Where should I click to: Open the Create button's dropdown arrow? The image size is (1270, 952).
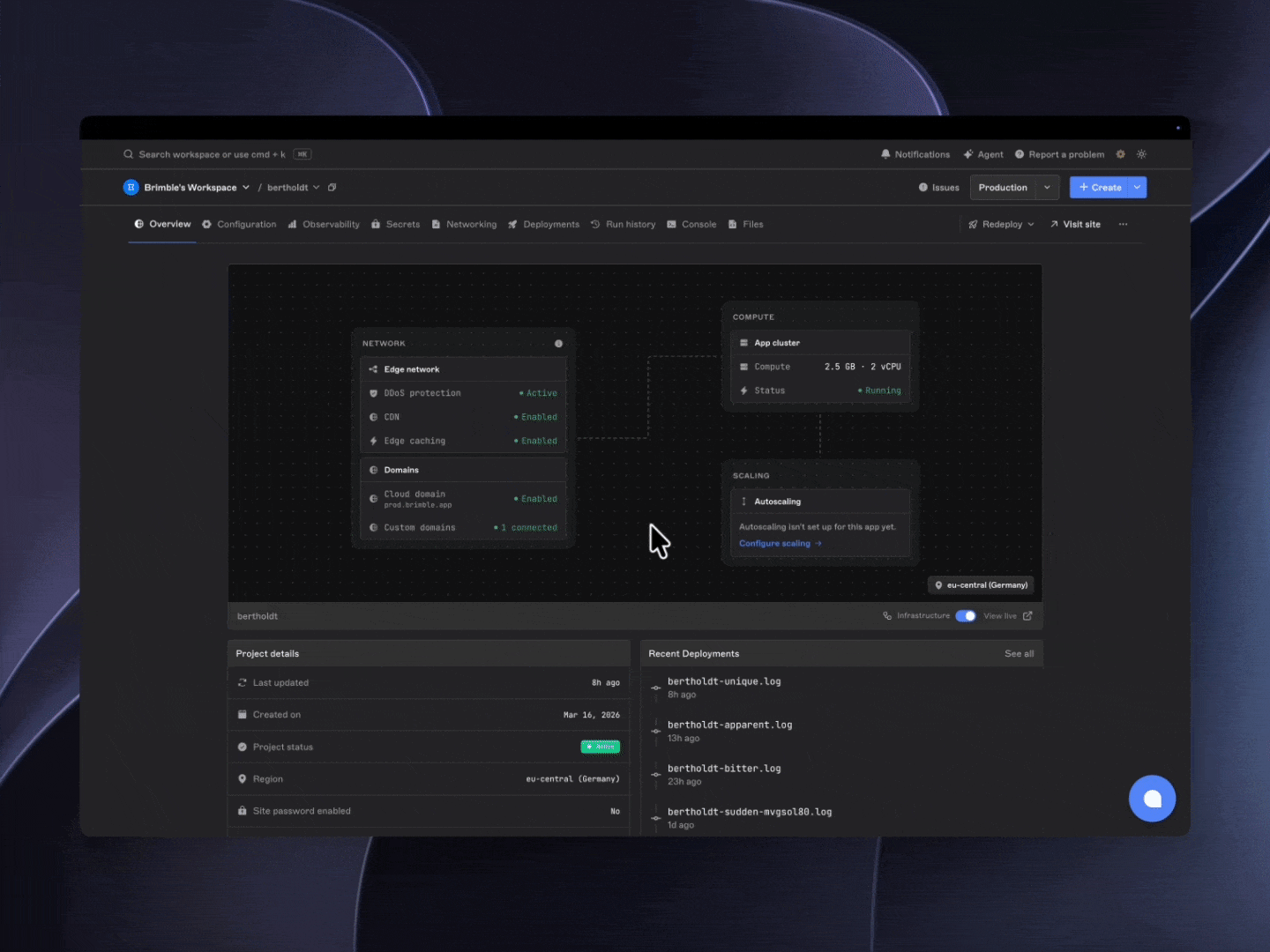pos(1138,188)
